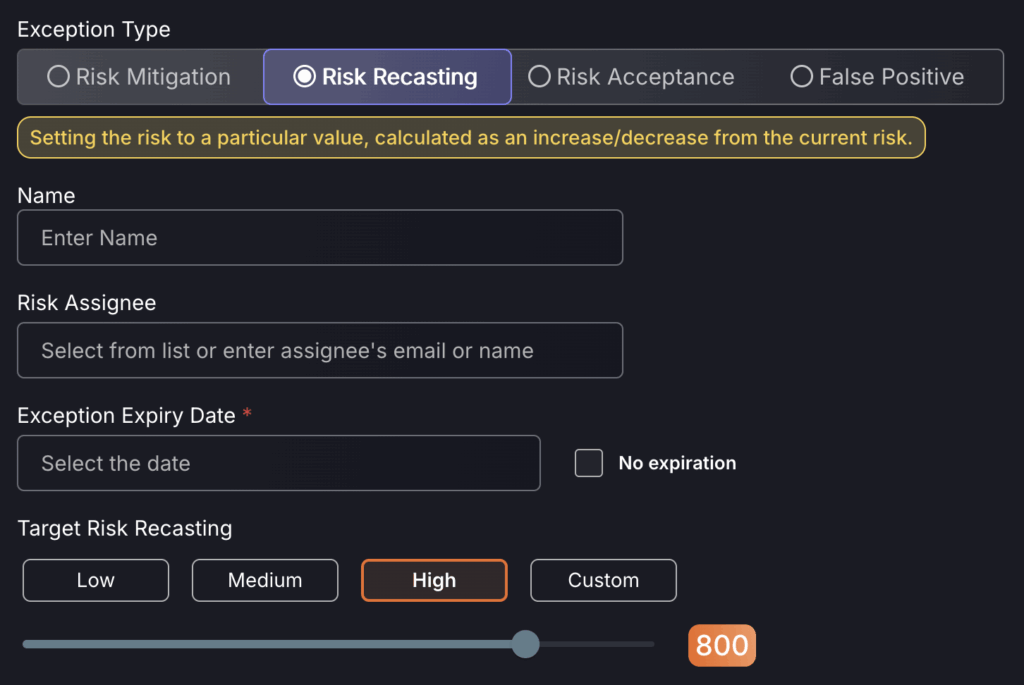Open the Select the date picker field

coord(279,463)
